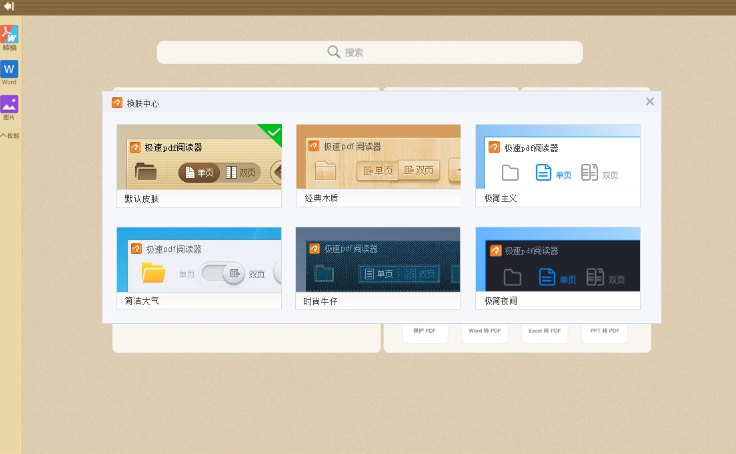Open the Word tool in sidebar

pos(9,72)
